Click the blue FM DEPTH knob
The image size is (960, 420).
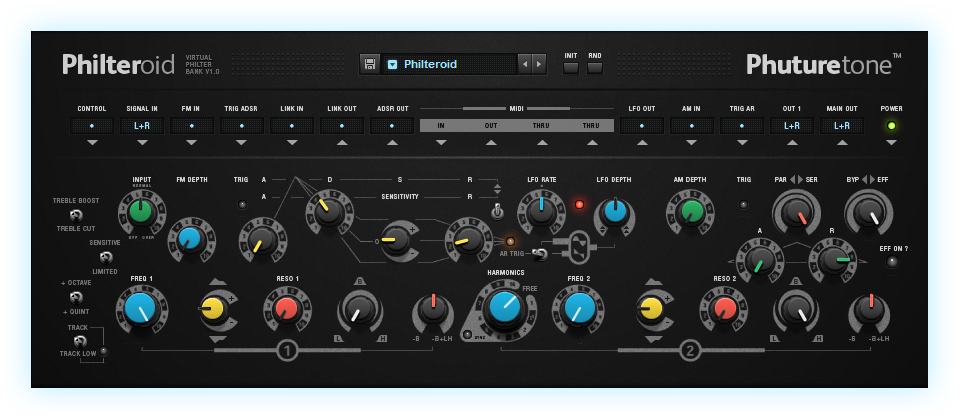[189, 239]
